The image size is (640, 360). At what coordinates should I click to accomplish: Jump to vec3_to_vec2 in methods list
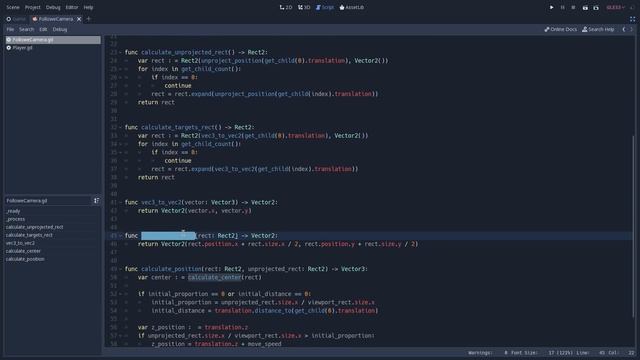click(20, 243)
